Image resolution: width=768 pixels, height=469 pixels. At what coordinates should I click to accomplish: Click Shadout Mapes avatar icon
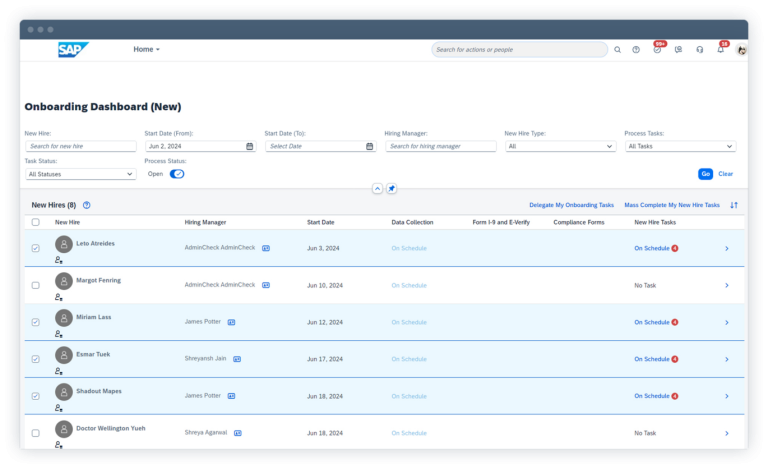tap(64, 392)
